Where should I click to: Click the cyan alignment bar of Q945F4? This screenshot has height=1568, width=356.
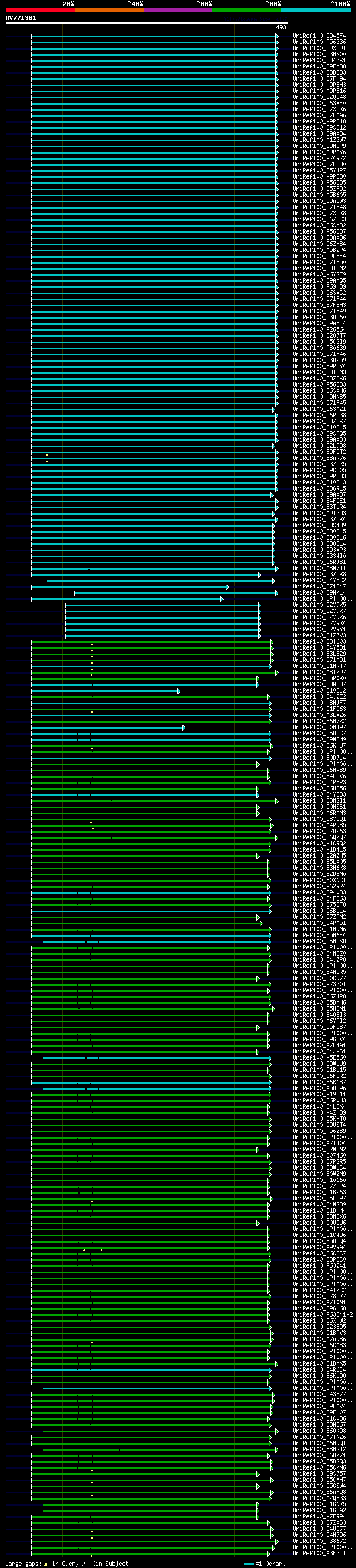click(155, 36)
